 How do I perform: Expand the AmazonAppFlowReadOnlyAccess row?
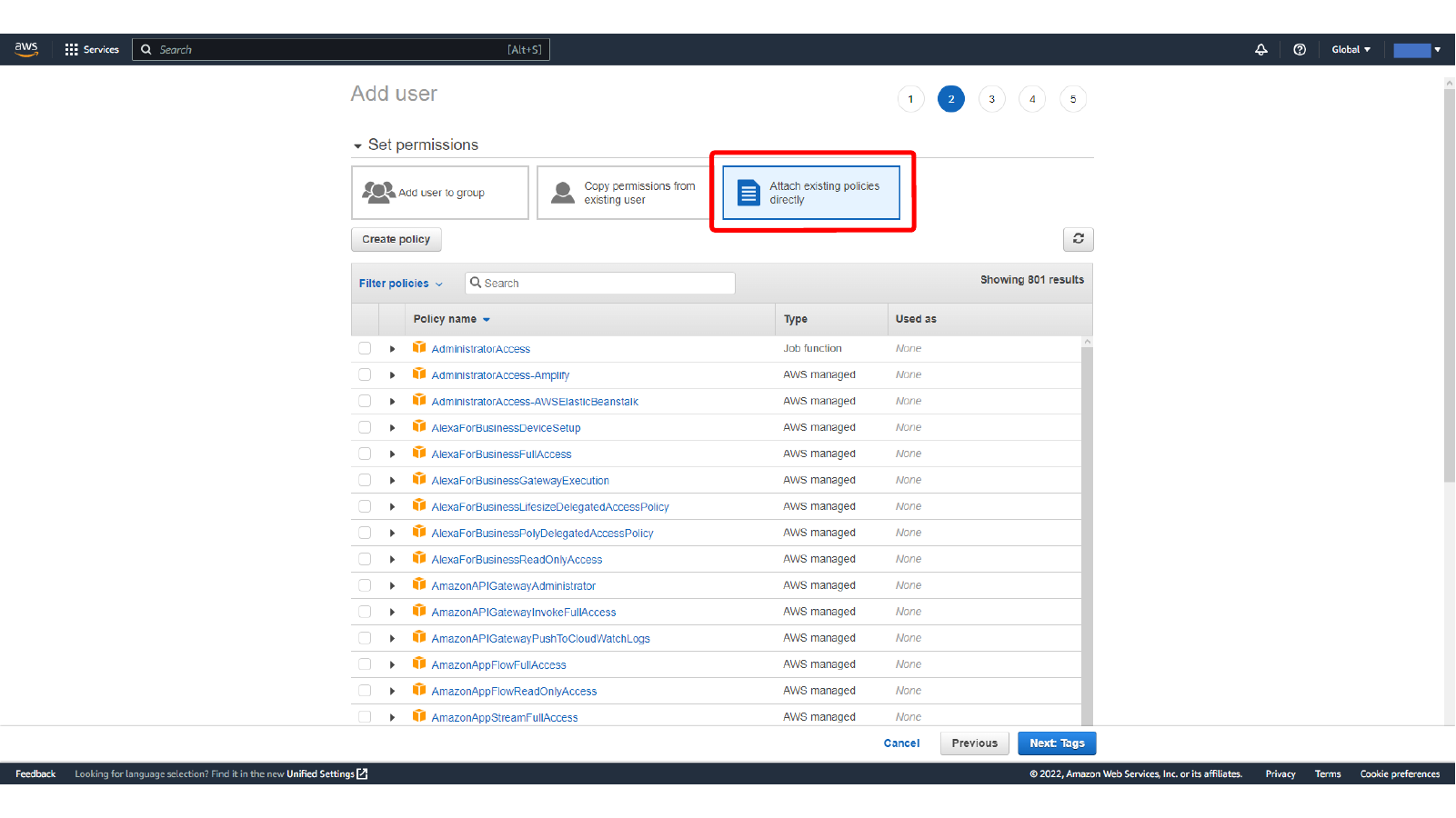392,692
